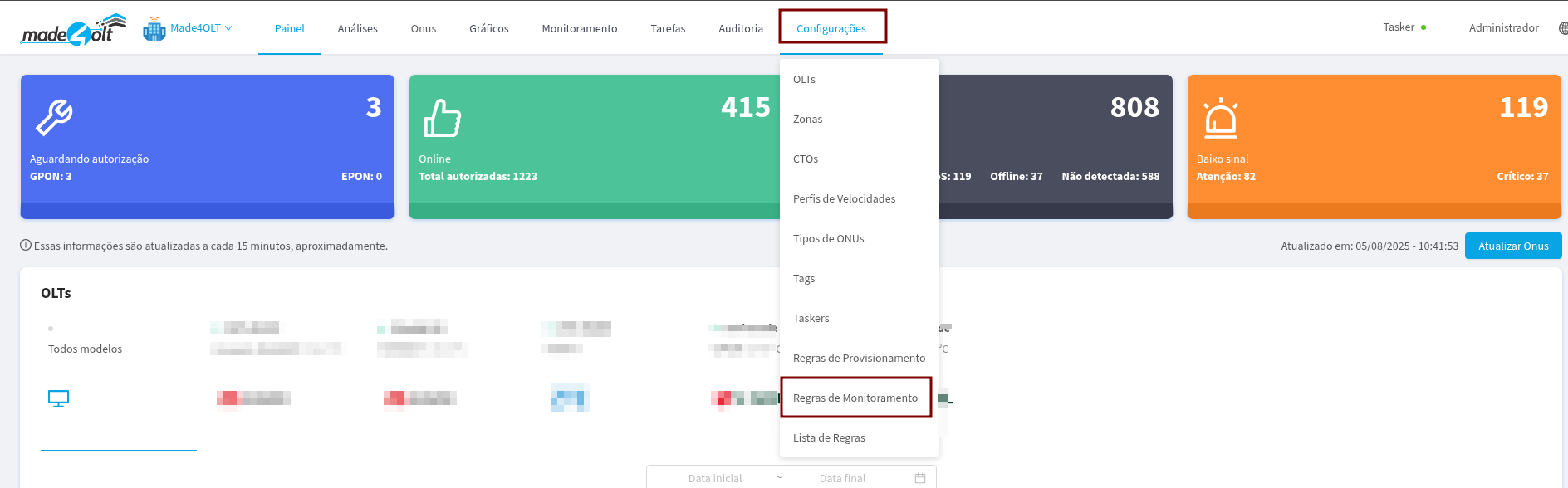Select Perfis de Velocidades from menu

[844, 199]
